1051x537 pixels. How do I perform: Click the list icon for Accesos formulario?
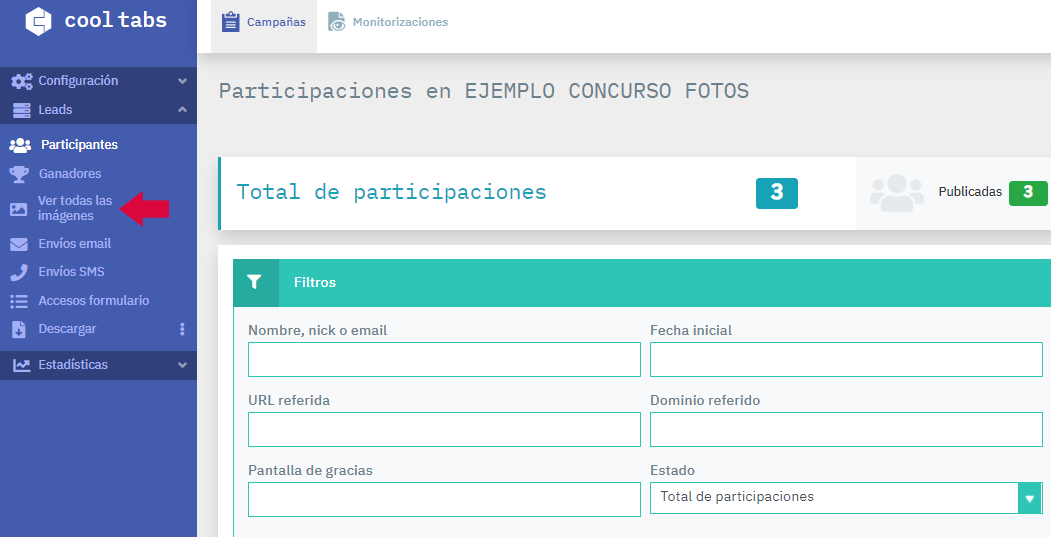coord(19,301)
